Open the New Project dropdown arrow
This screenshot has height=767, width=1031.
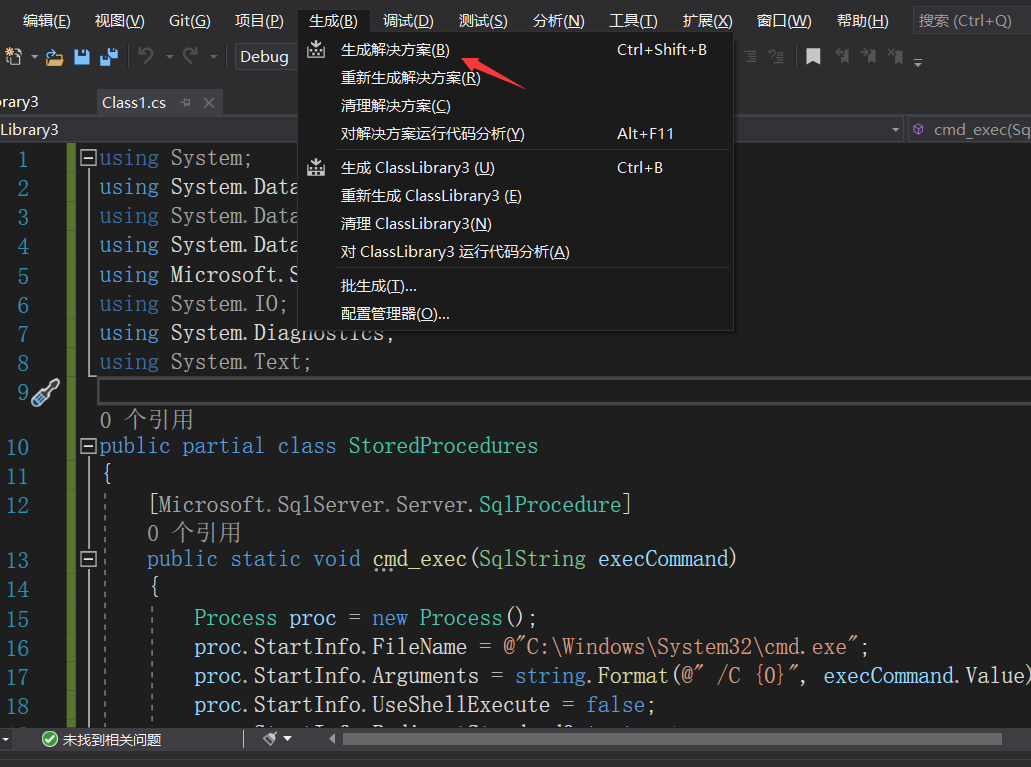click(34, 58)
